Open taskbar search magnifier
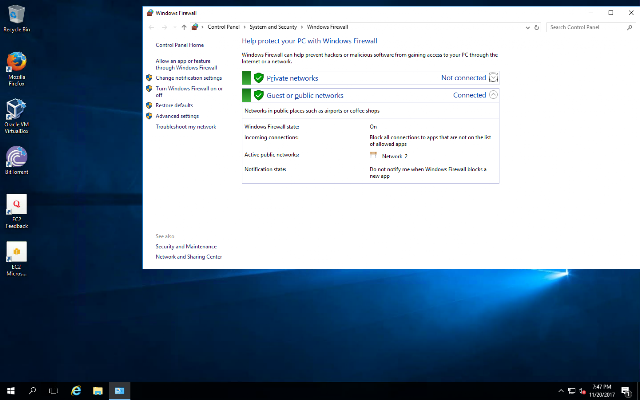The width and height of the screenshot is (640, 400). click(32, 391)
